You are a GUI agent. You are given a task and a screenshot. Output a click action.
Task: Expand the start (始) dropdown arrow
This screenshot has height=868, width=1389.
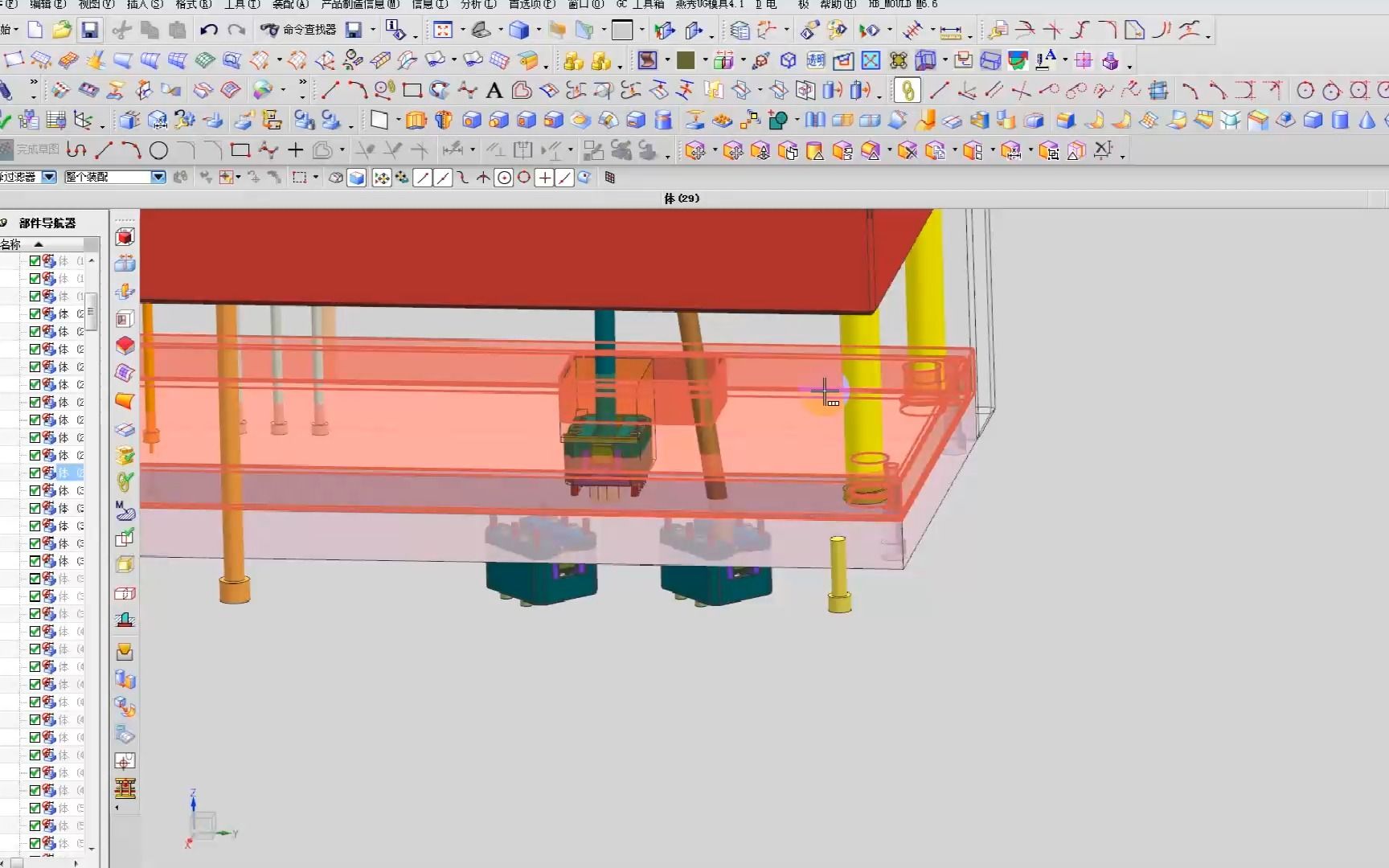point(15,31)
